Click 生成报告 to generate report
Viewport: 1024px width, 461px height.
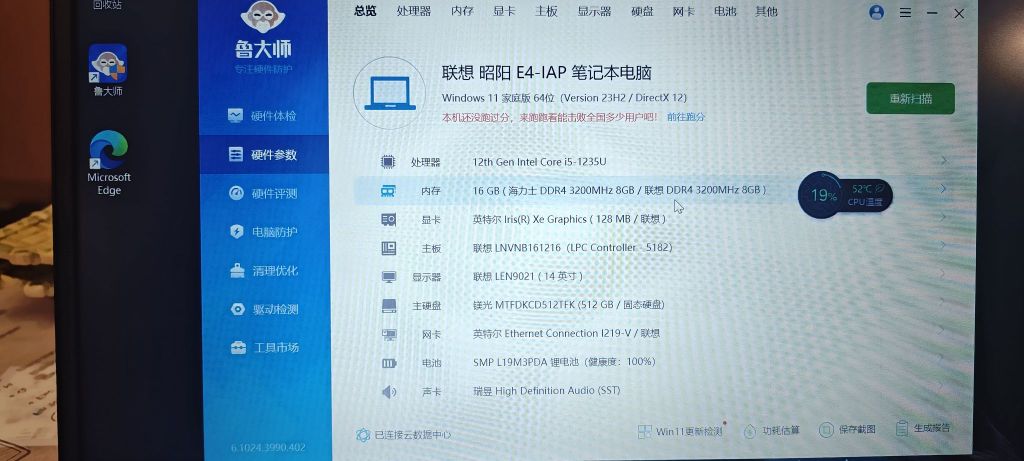[x=923, y=428]
